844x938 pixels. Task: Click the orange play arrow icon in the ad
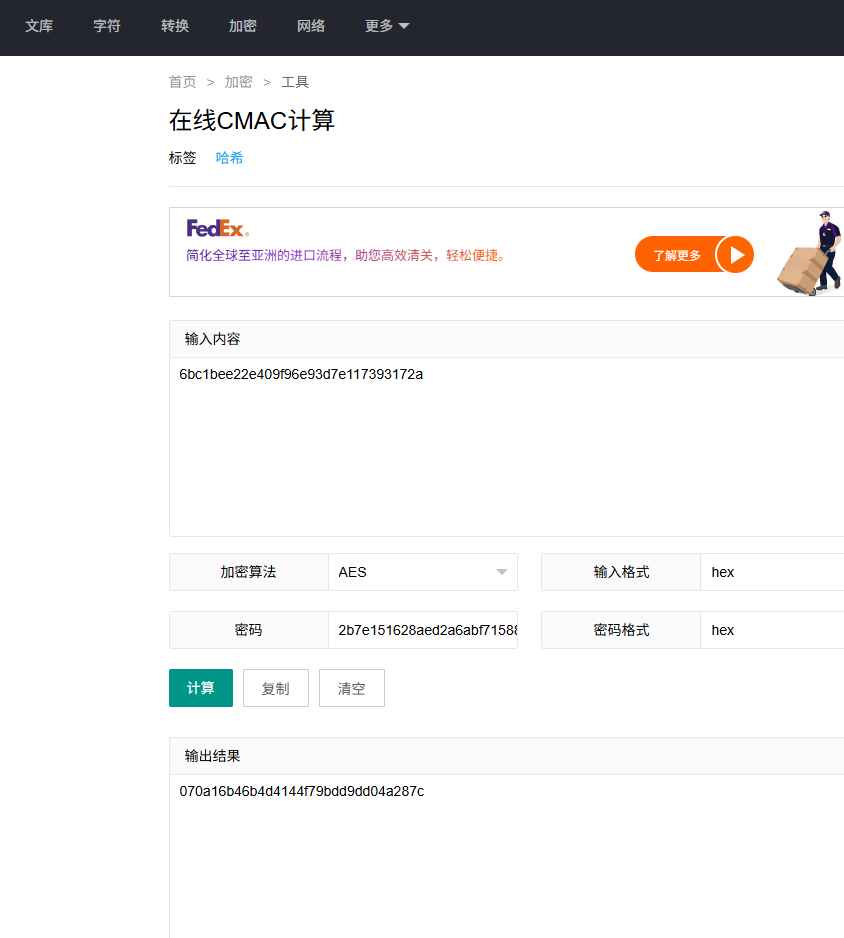point(736,254)
